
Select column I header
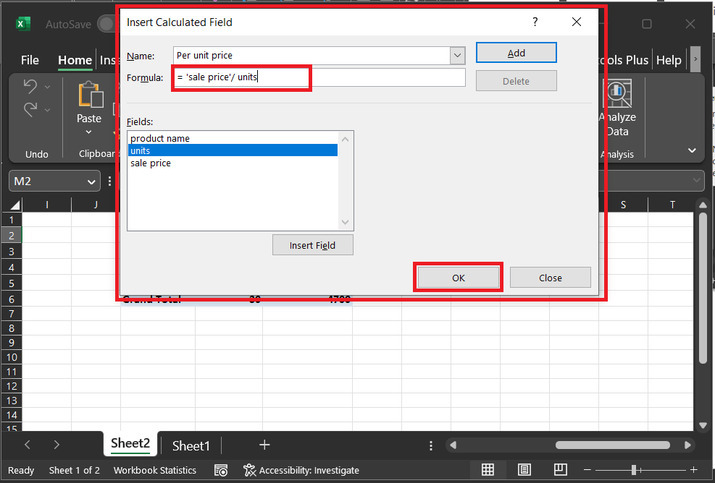coord(47,205)
